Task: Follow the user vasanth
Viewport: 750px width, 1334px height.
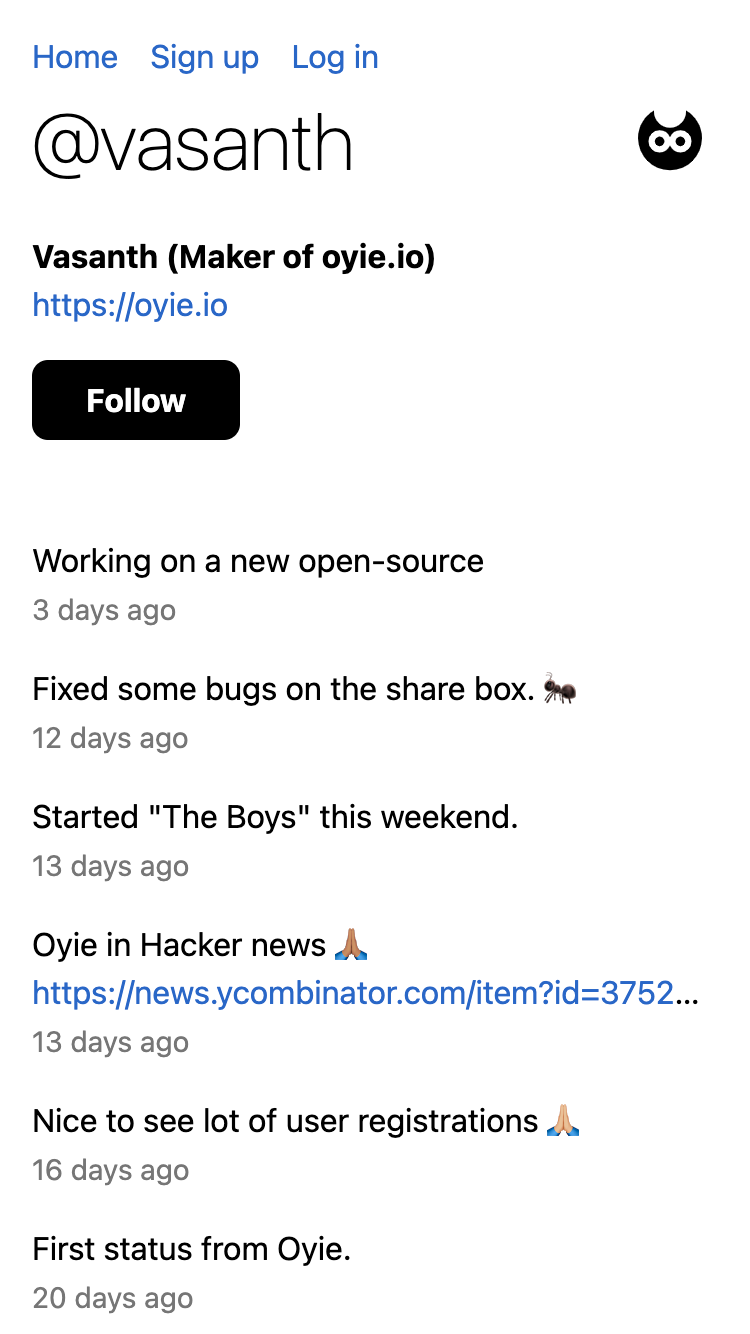Action: click(136, 400)
